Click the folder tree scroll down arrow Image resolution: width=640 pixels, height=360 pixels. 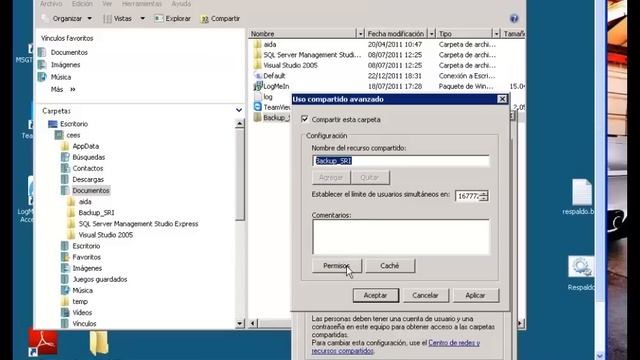tap(240, 324)
